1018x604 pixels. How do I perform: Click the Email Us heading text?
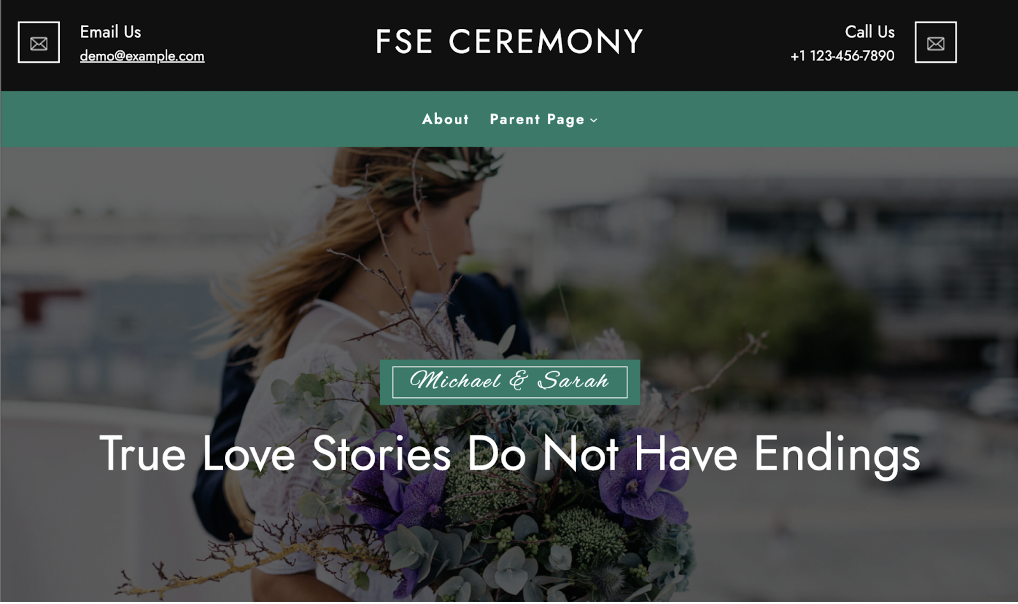110,32
